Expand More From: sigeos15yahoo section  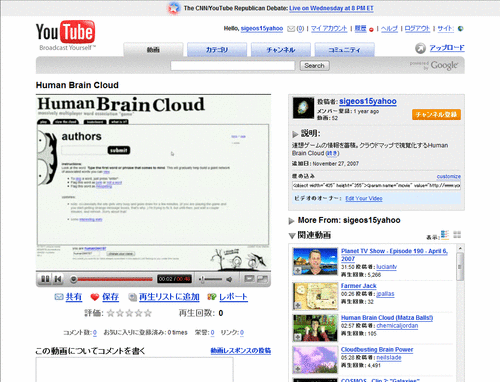click(291, 221)
